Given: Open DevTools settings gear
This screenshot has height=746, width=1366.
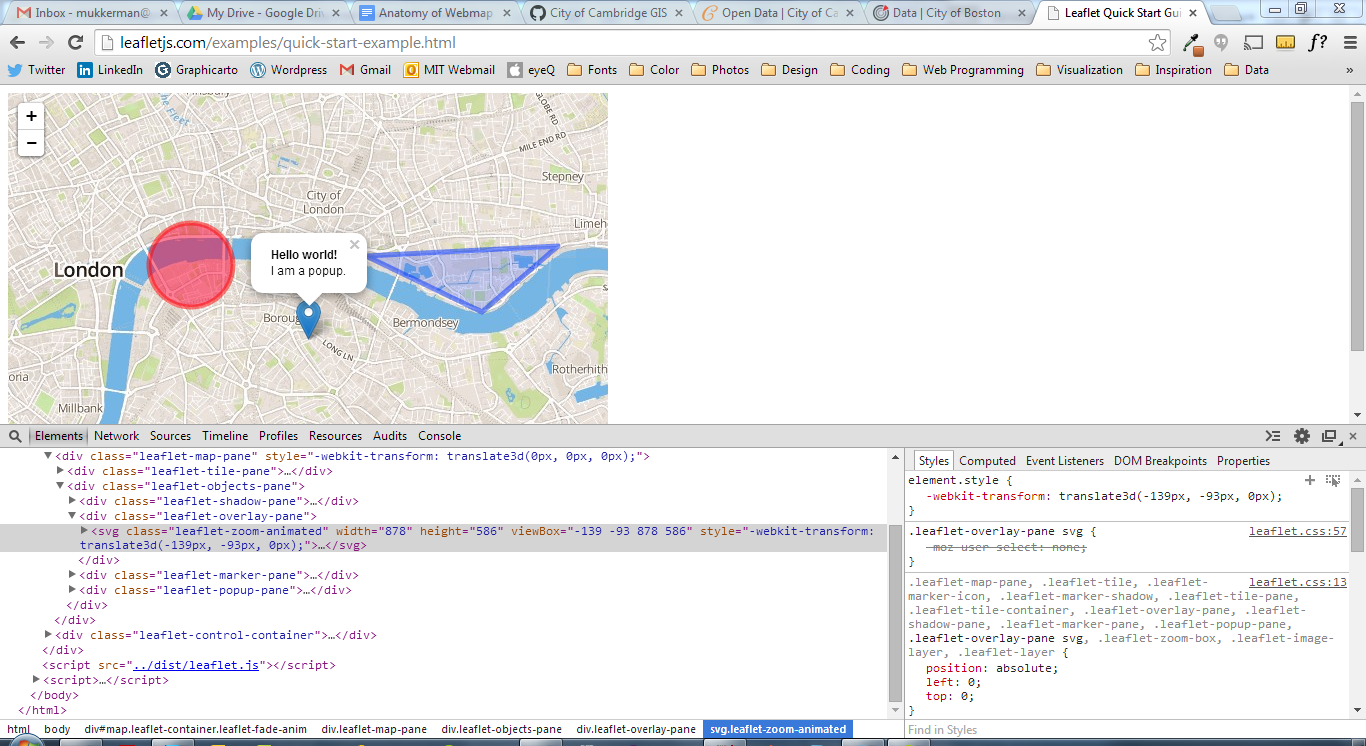Looking at the screenshot, I should point(1301,436).
